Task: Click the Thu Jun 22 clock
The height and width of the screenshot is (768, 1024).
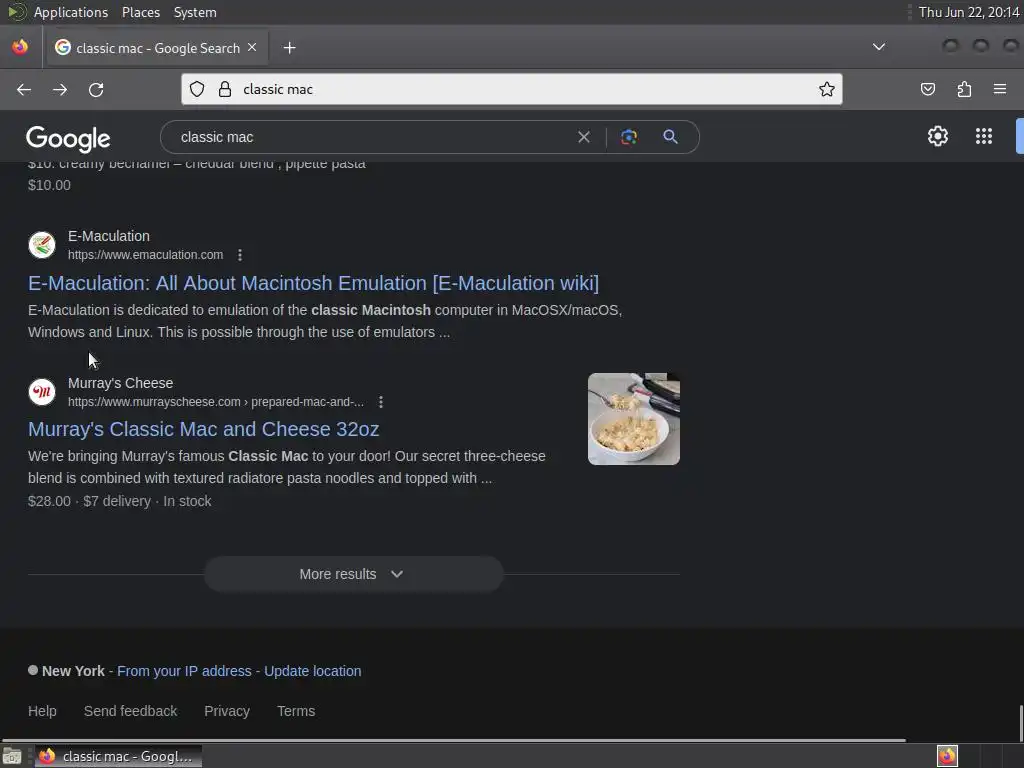Action: pyautogui.click(x=969, y=12)
